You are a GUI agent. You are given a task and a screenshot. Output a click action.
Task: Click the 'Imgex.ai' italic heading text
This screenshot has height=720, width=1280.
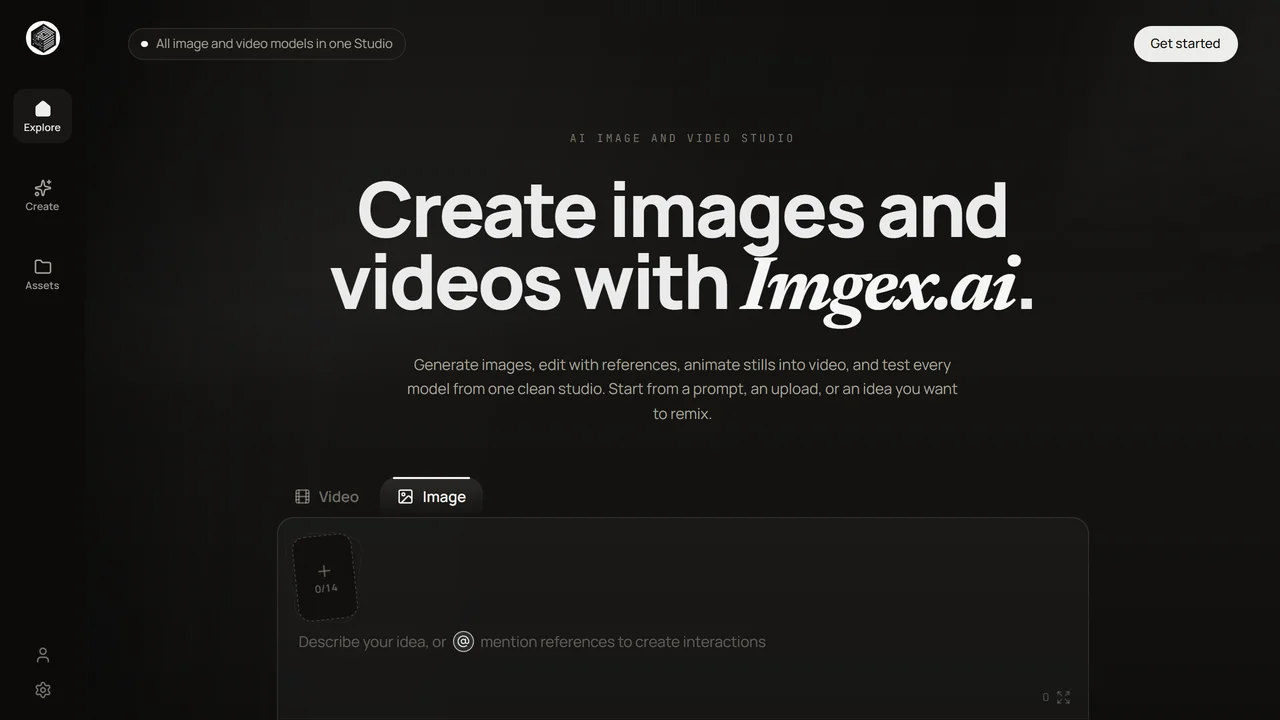tap(878, 287)
